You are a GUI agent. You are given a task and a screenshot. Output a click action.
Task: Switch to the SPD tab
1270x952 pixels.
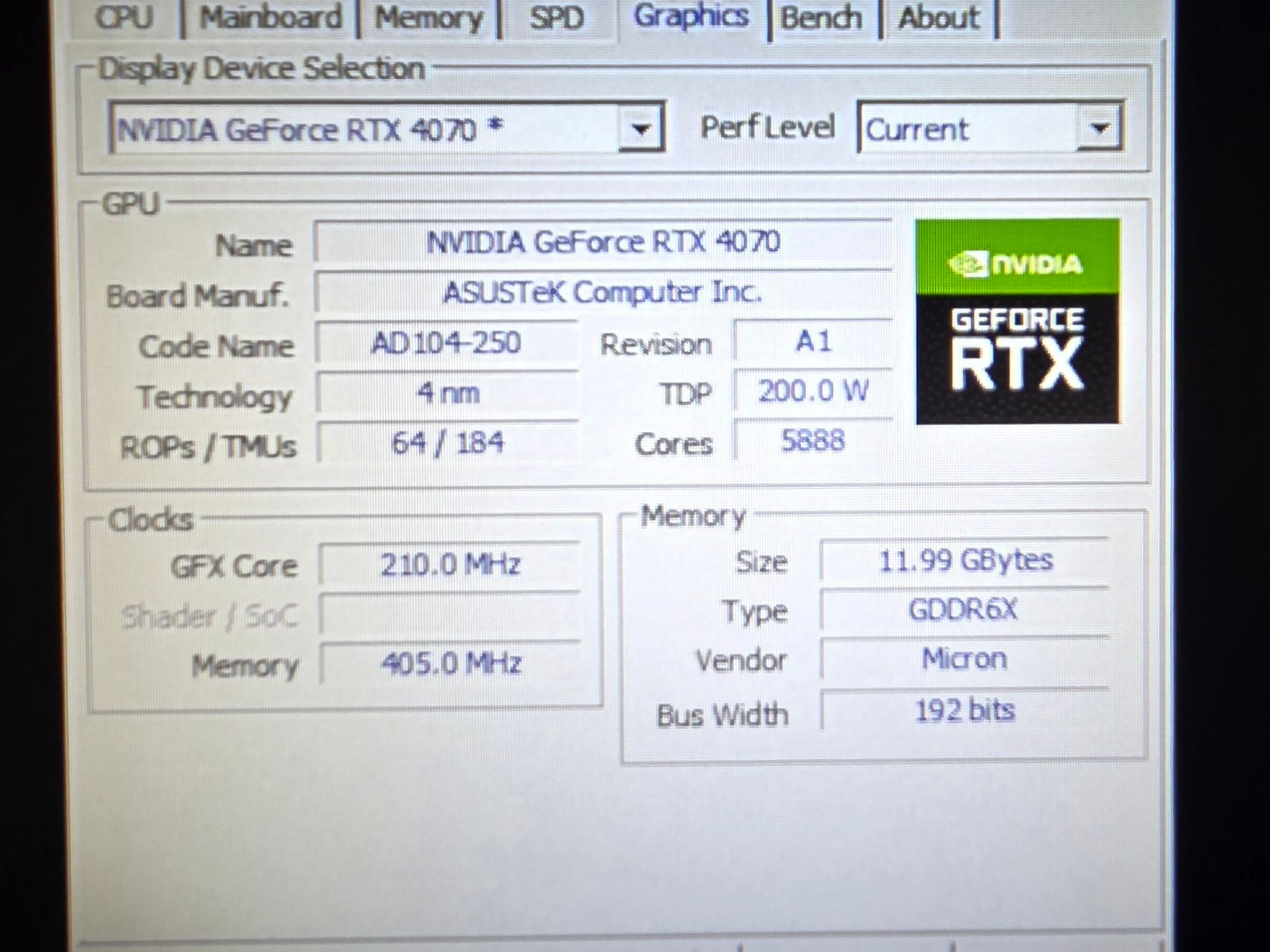click(x=556, y=17)
